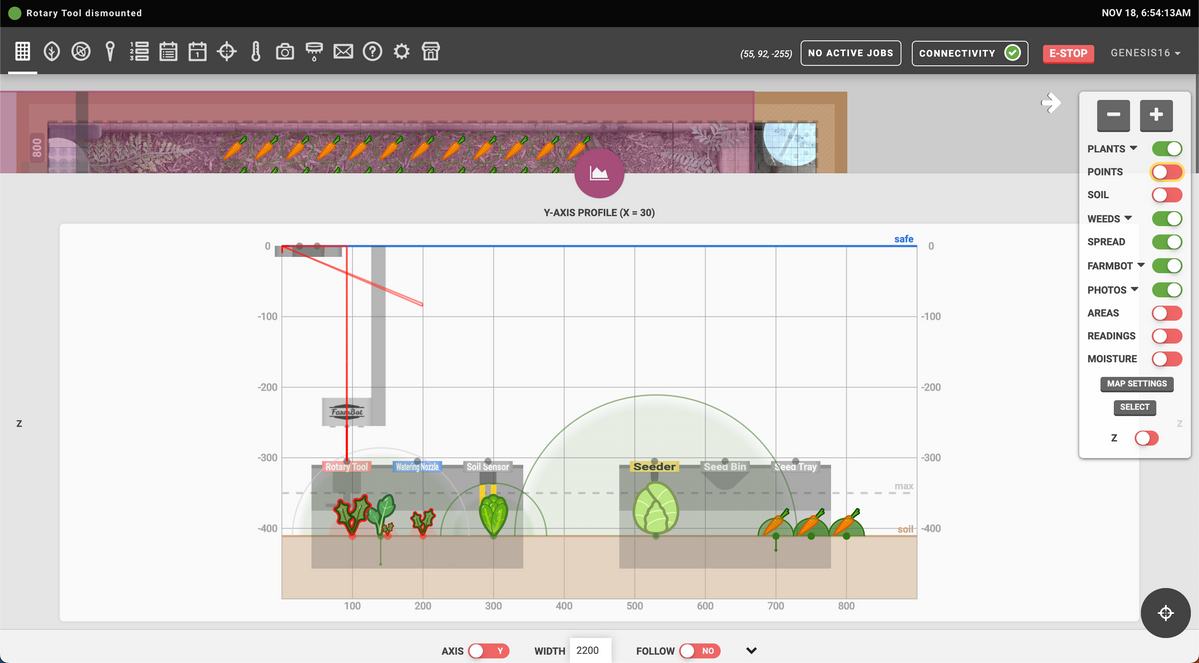Open the Weeds page icon
The width and height of the screenshot is (1199, 663).
(80, 50)
